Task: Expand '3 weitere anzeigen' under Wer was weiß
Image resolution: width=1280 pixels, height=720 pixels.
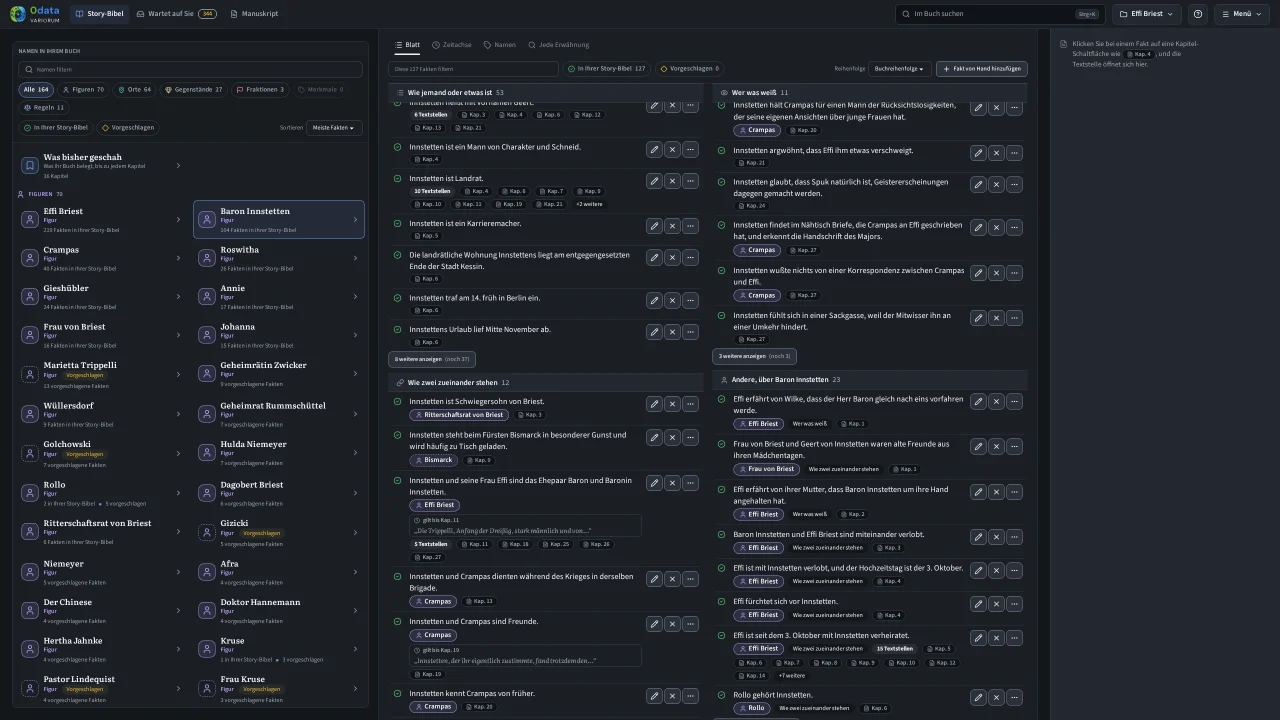Action: [754, 356]
